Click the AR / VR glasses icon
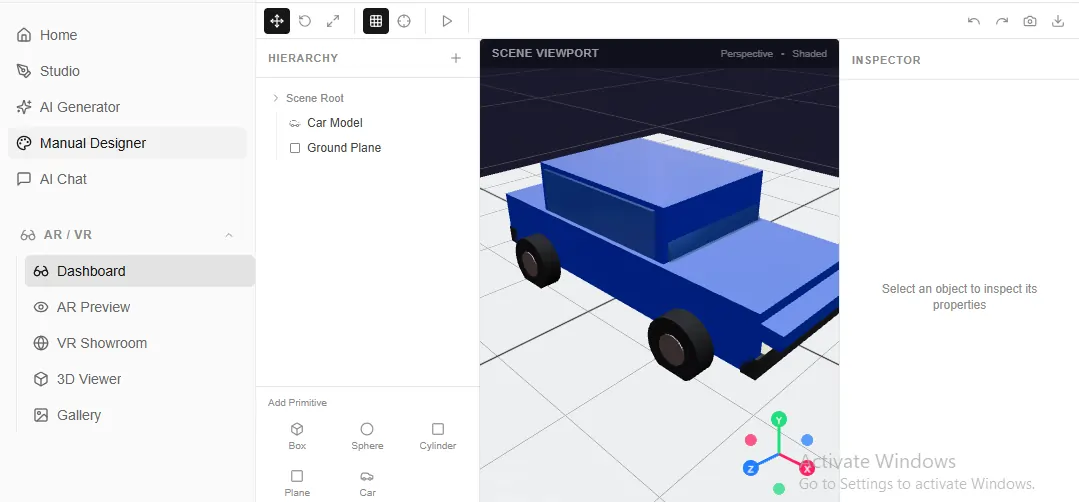The width and height of the screenshot is (1079, 502). 28,235
